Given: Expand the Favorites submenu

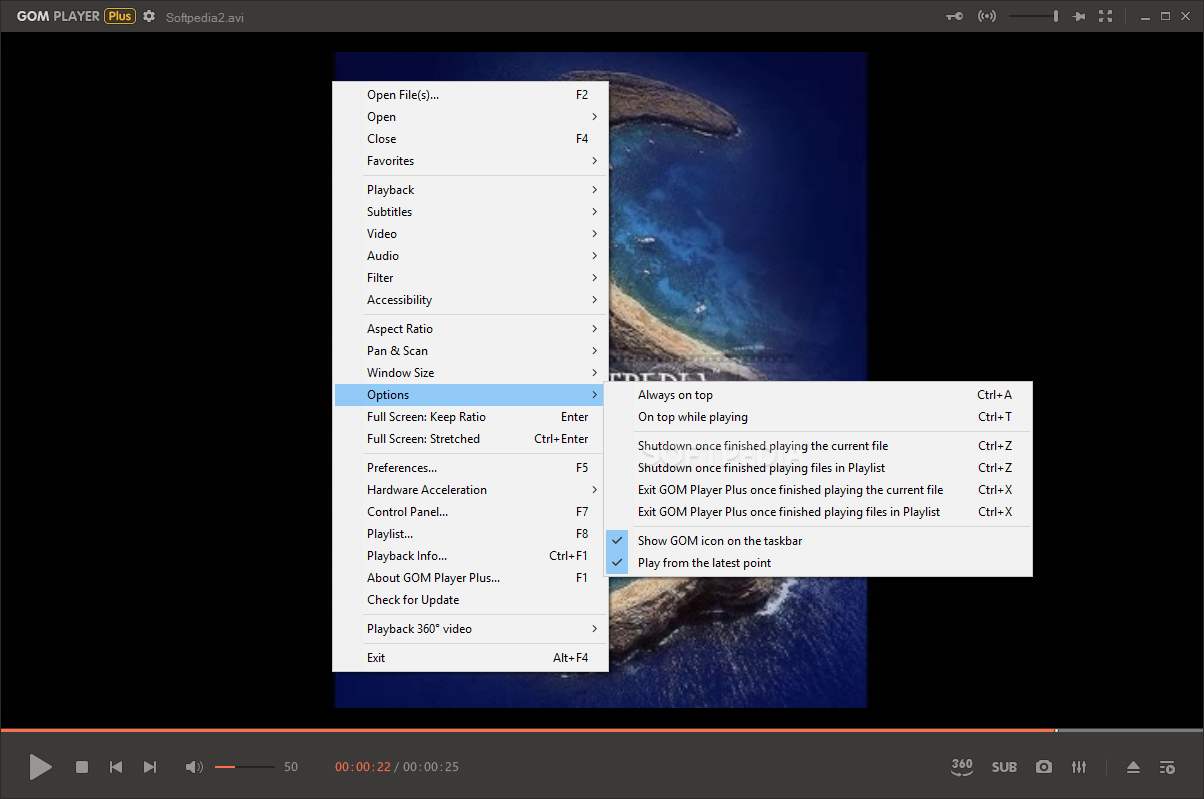Looking at the screenshot, I should point(470,161).
